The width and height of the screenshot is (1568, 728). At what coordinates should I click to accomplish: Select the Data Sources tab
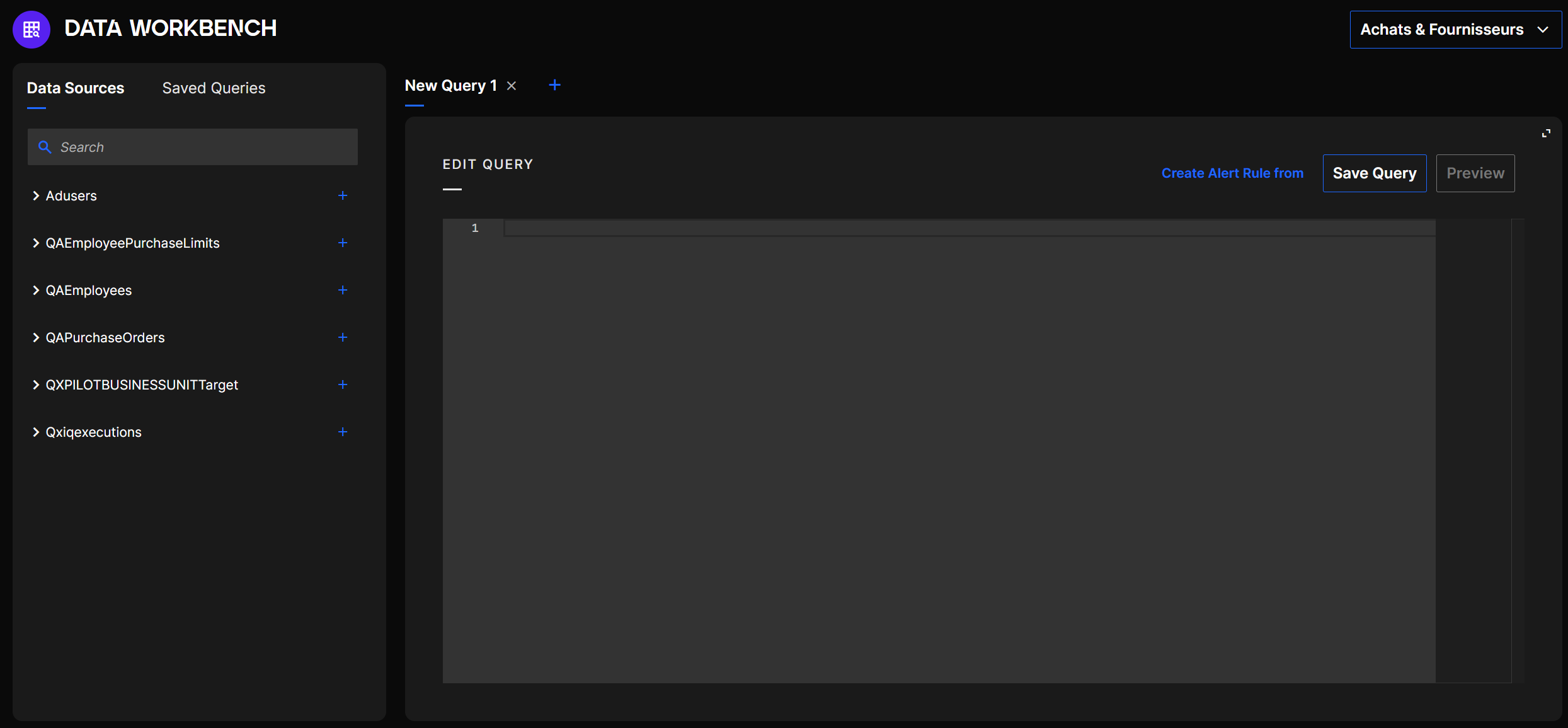pos(76,88)
